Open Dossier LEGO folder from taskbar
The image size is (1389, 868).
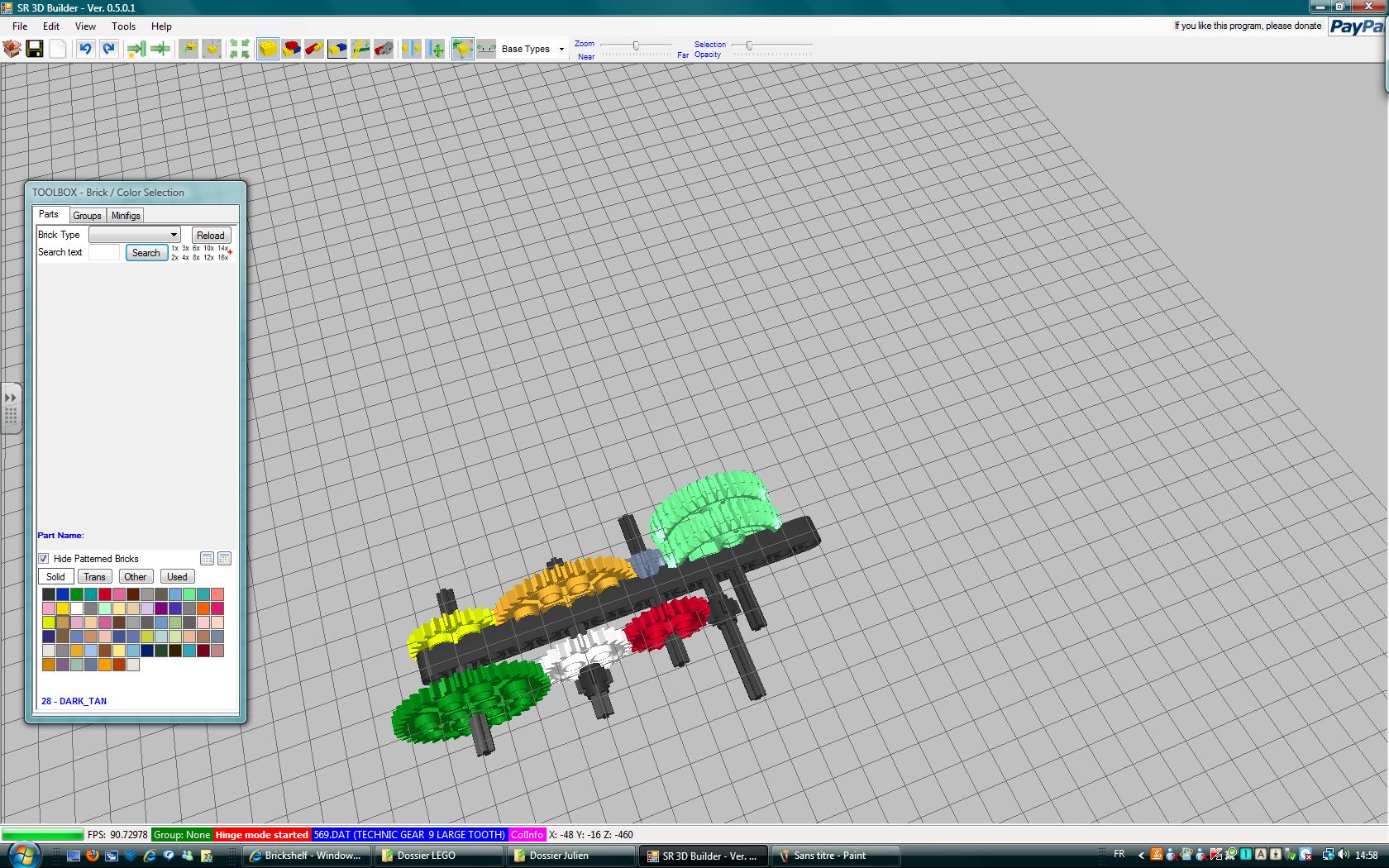437,856
